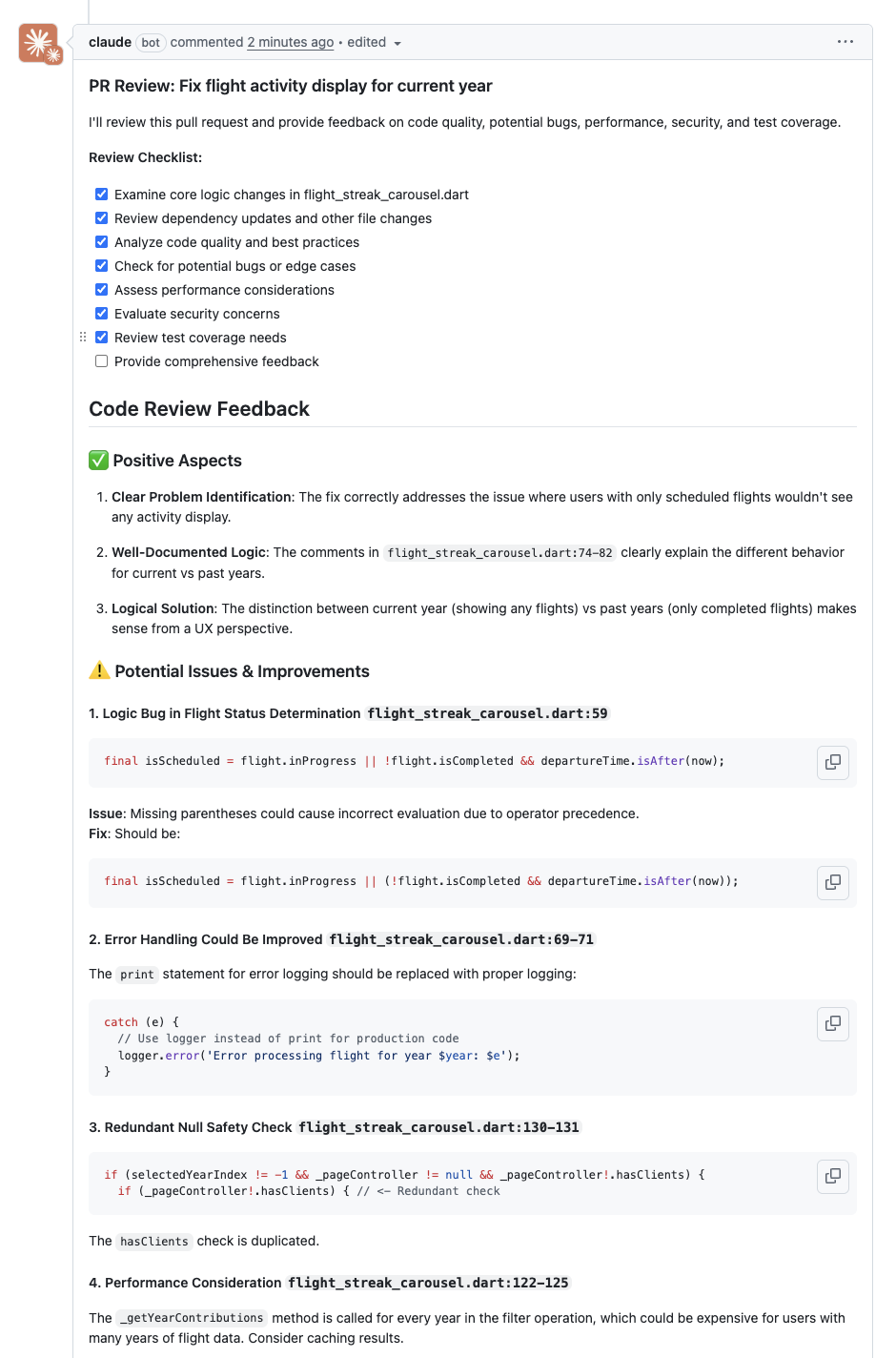This screenshot has width=896, height=1358.
Task: Copy the catch block logger snippet
Action: (833, 1023)
